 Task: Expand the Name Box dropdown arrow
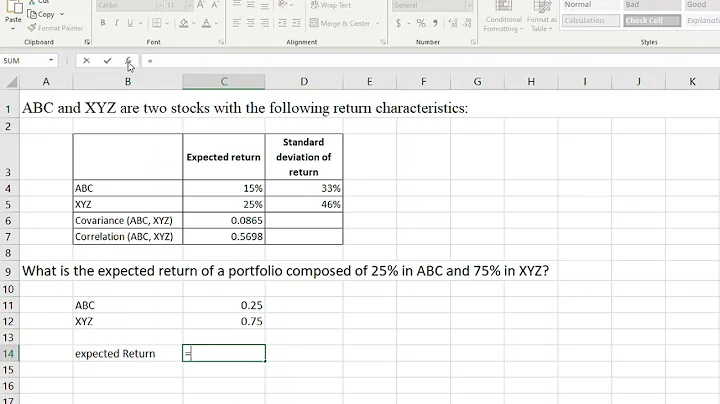(51, 60)
